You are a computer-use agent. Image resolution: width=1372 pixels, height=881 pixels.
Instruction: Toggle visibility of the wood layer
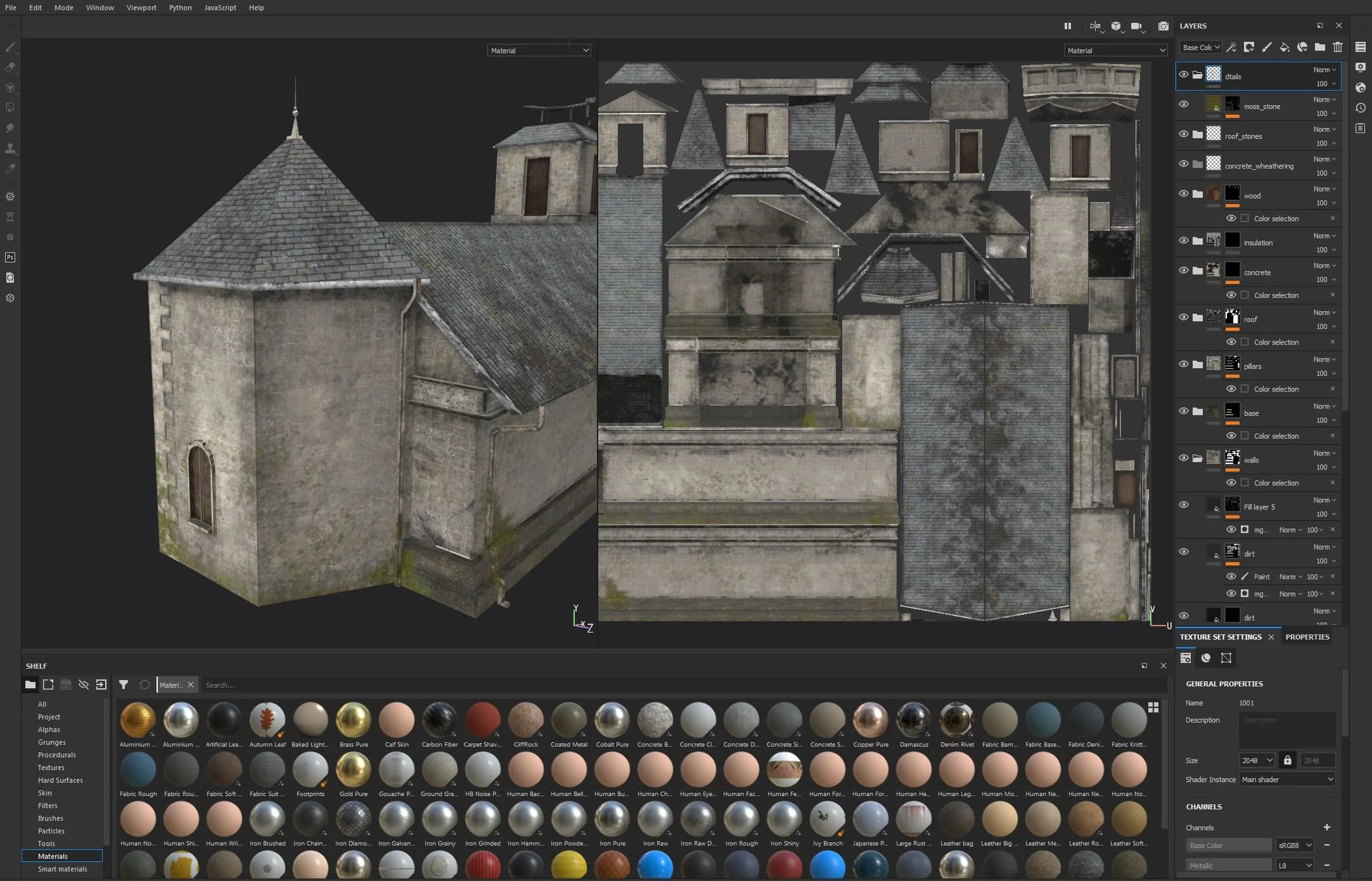1183,193
